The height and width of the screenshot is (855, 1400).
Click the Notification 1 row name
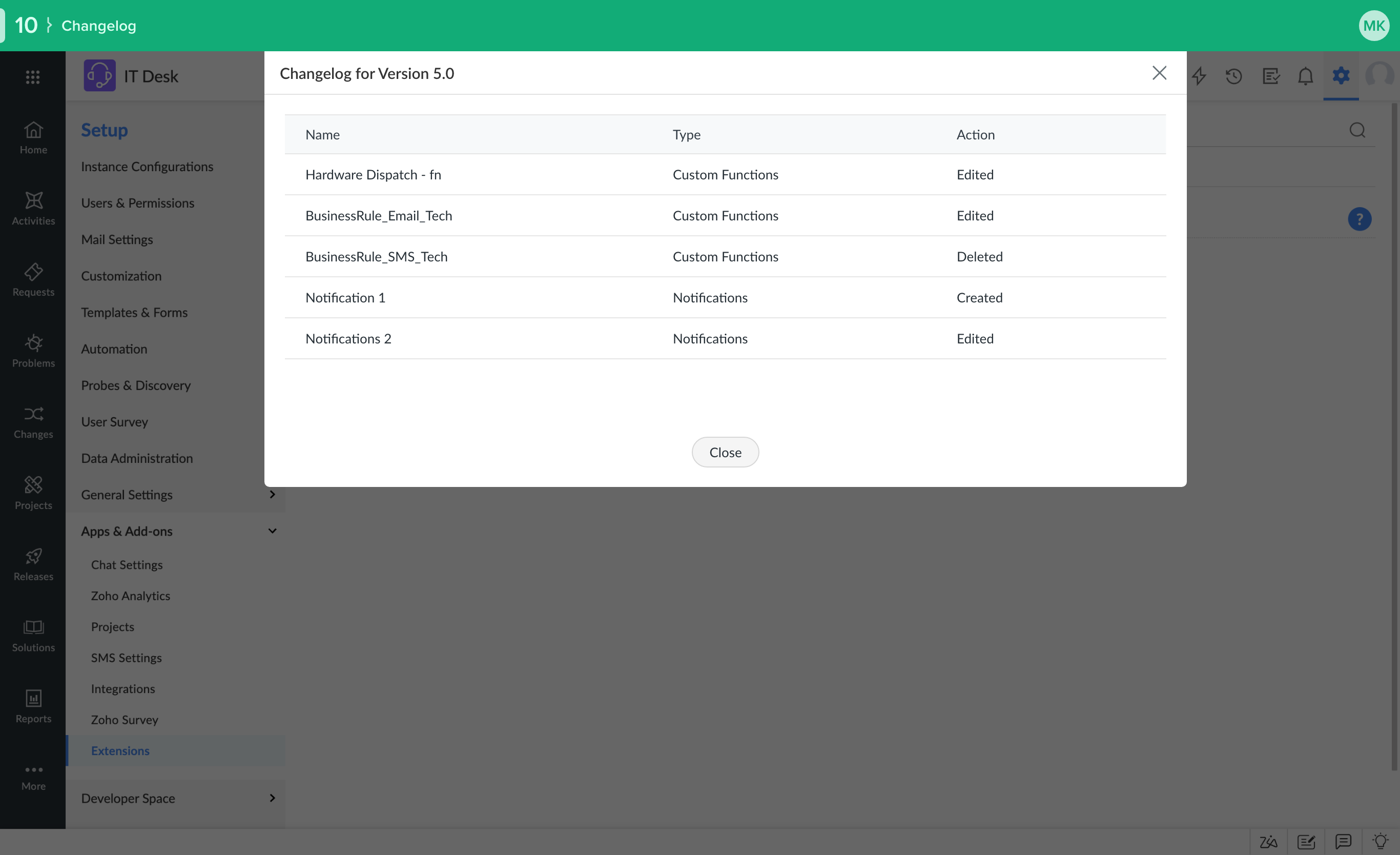click(345, 297)
